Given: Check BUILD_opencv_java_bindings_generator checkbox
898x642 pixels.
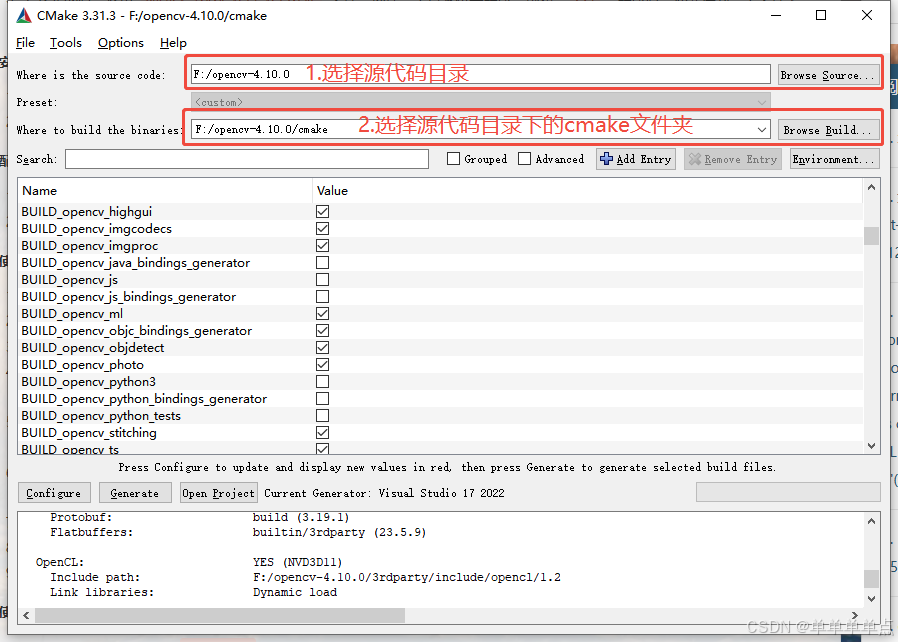Looking at the screenshot, I should pos(322,262).
